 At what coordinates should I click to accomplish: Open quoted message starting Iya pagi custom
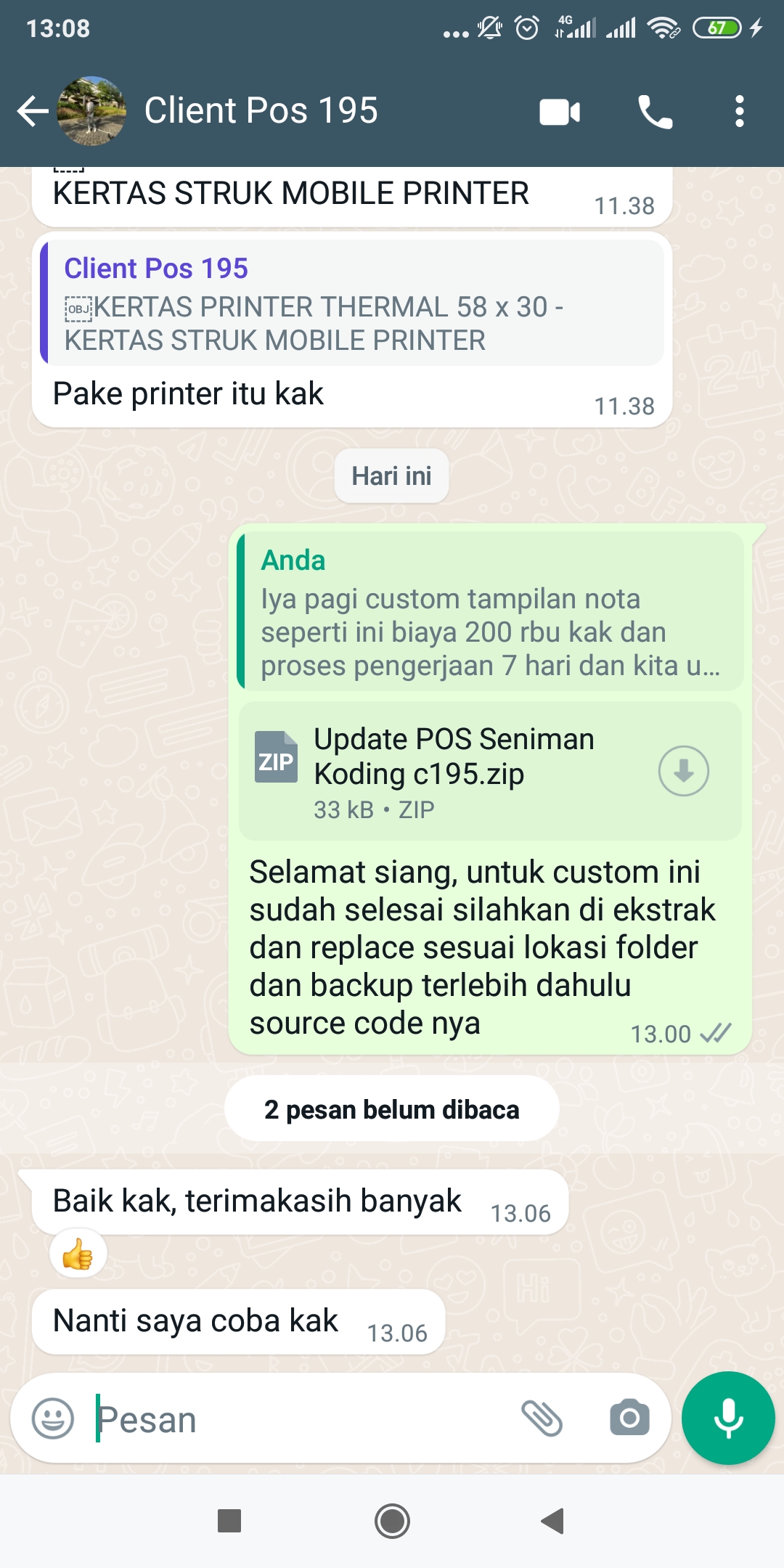click(x=491, y=611)
